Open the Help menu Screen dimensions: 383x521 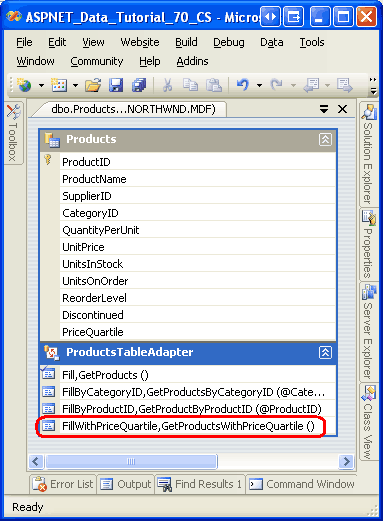click(x=150, y=61)
